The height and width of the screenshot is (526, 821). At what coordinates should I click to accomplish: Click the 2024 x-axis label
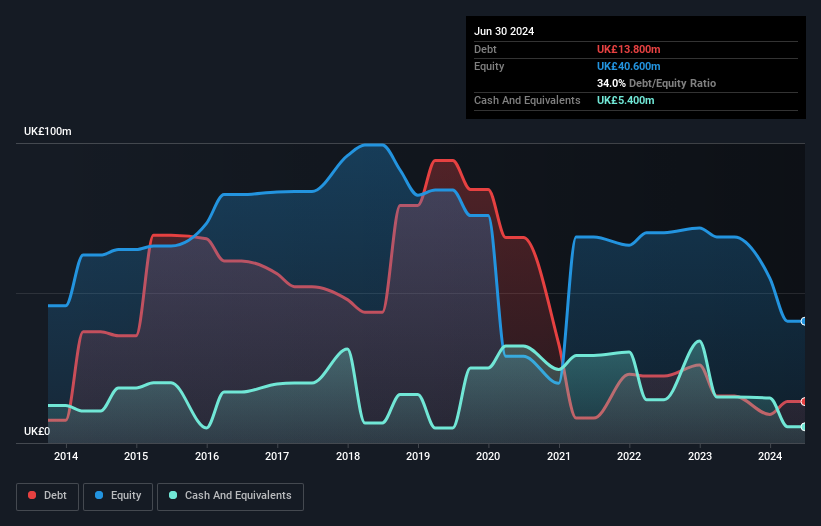pyautogui.click(x=770, y=456)
